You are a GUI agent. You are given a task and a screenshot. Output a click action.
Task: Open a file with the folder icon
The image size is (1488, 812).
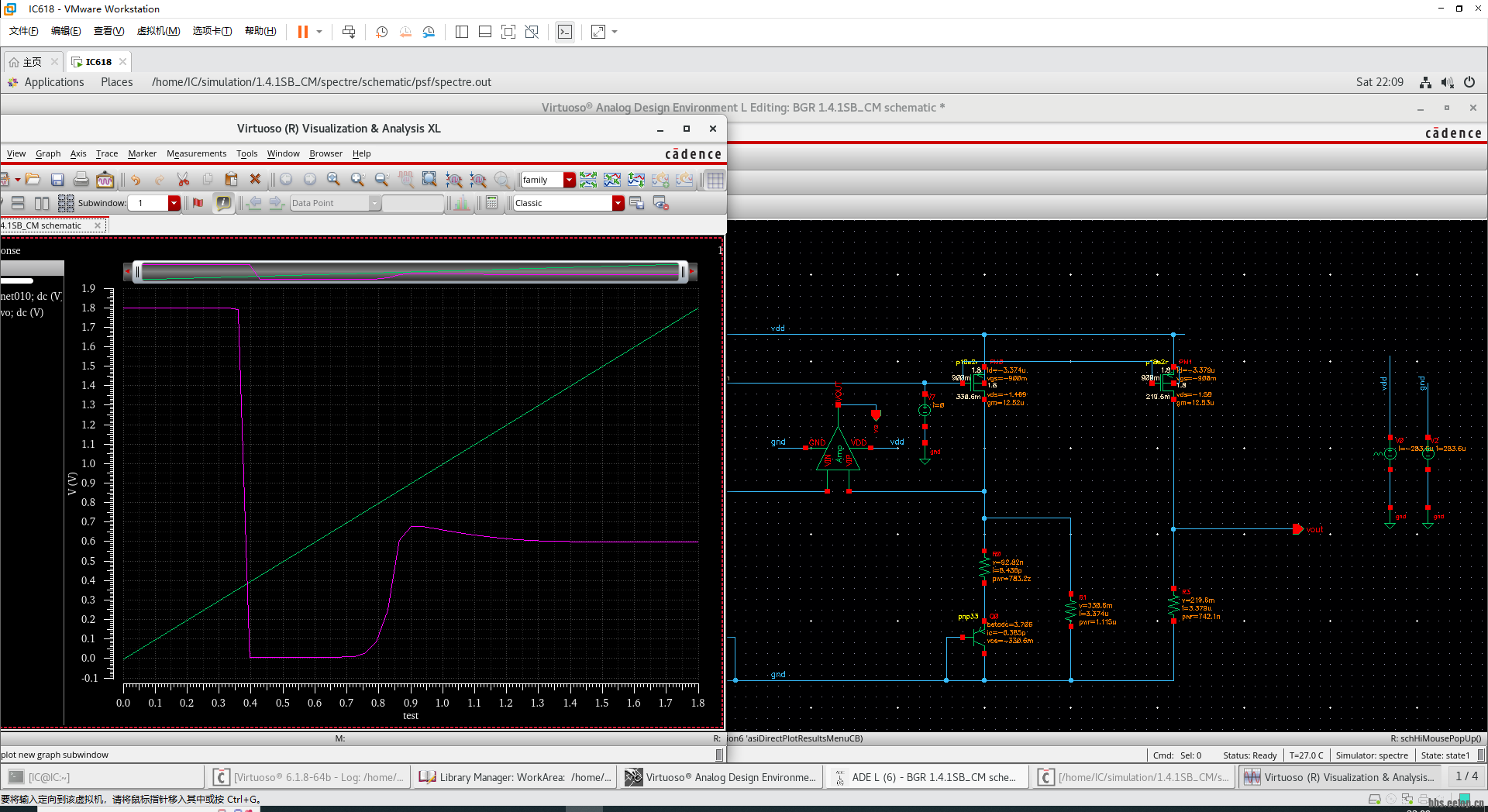click(x=33, y=180)
